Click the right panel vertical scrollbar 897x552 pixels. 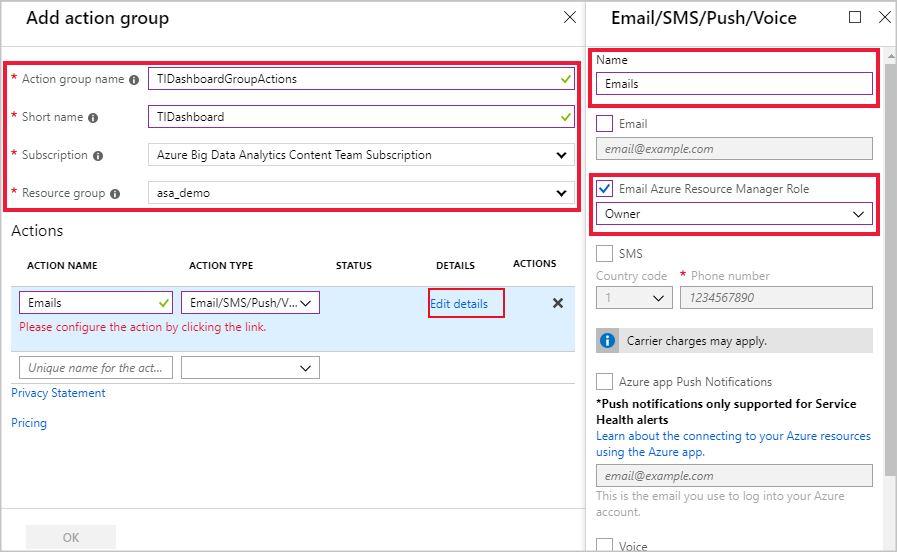click(890, 269)
